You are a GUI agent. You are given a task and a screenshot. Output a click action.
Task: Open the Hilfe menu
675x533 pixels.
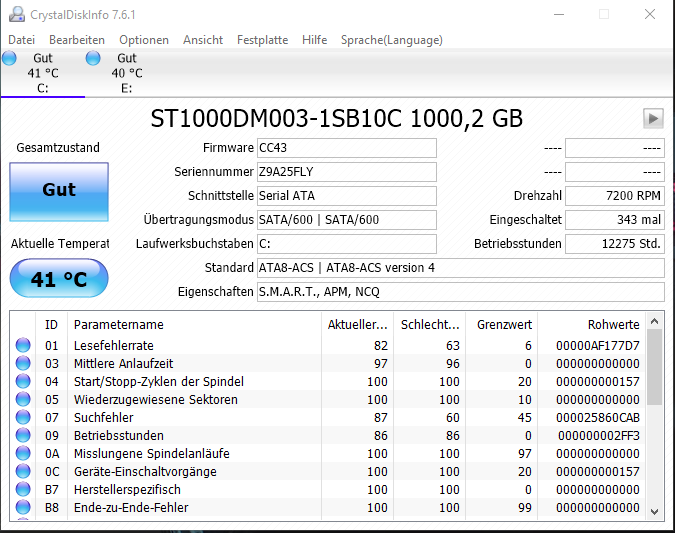pyautogui.click(x=315, y=40)
